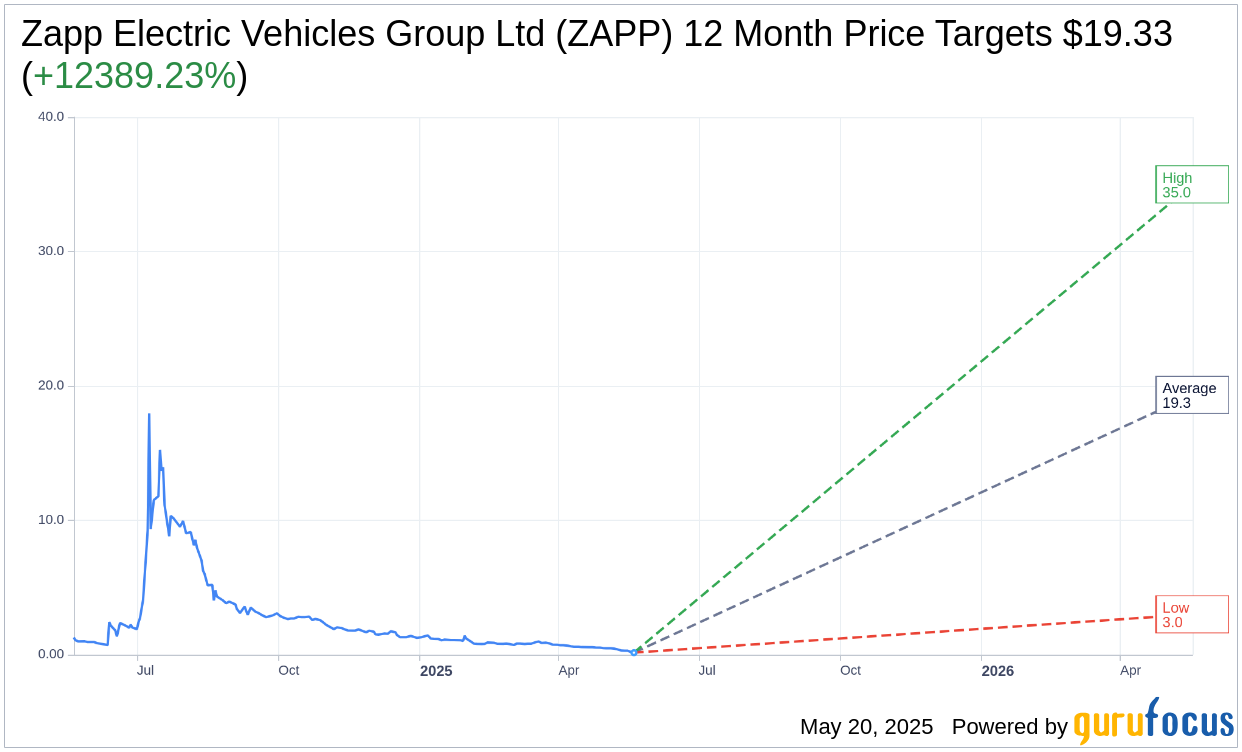This screenshot has width=1242, height=752.
Task: Click the Oct 2025 x-axis label
Action: (x=851, y=671)
